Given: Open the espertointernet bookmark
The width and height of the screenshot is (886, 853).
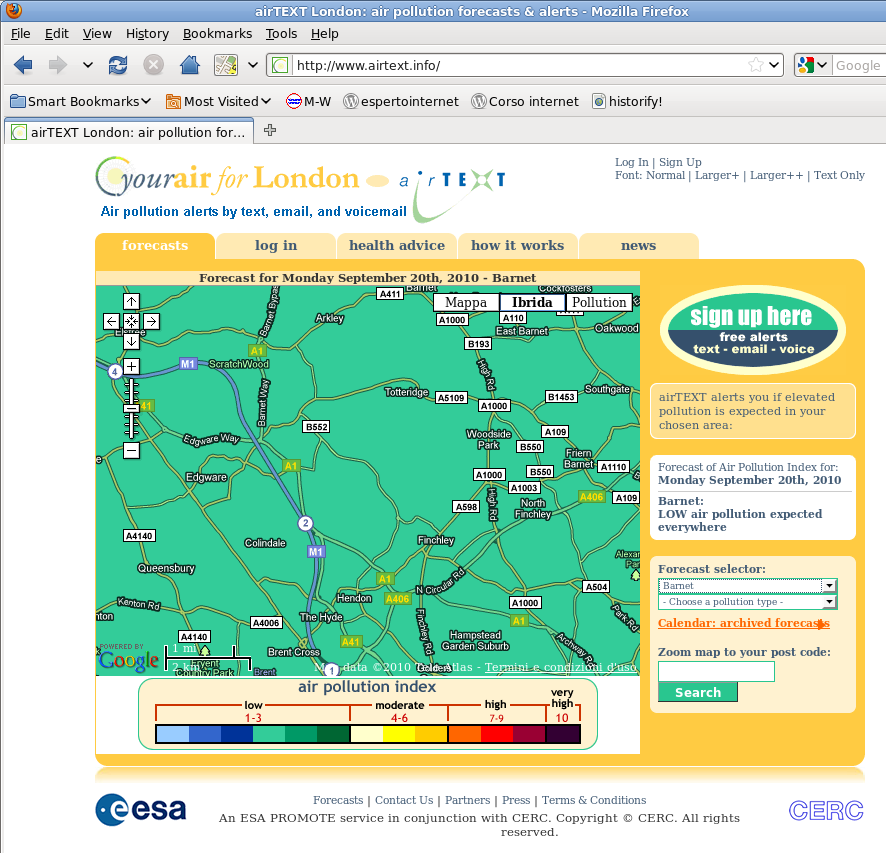Looking at the screenshot, I should click(401, 102).
